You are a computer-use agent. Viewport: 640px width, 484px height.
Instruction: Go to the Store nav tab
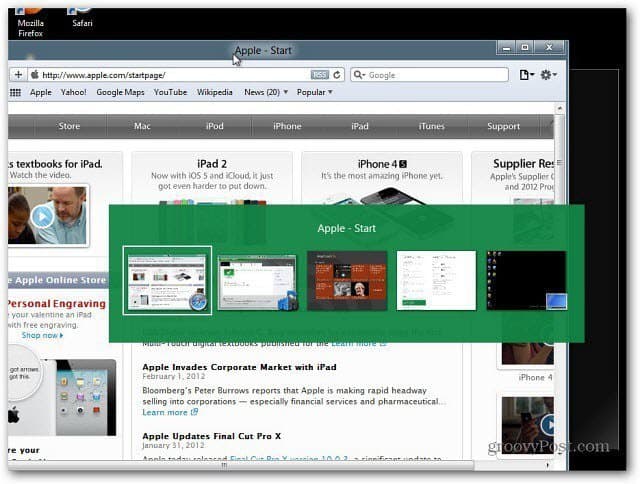(69, 126)
